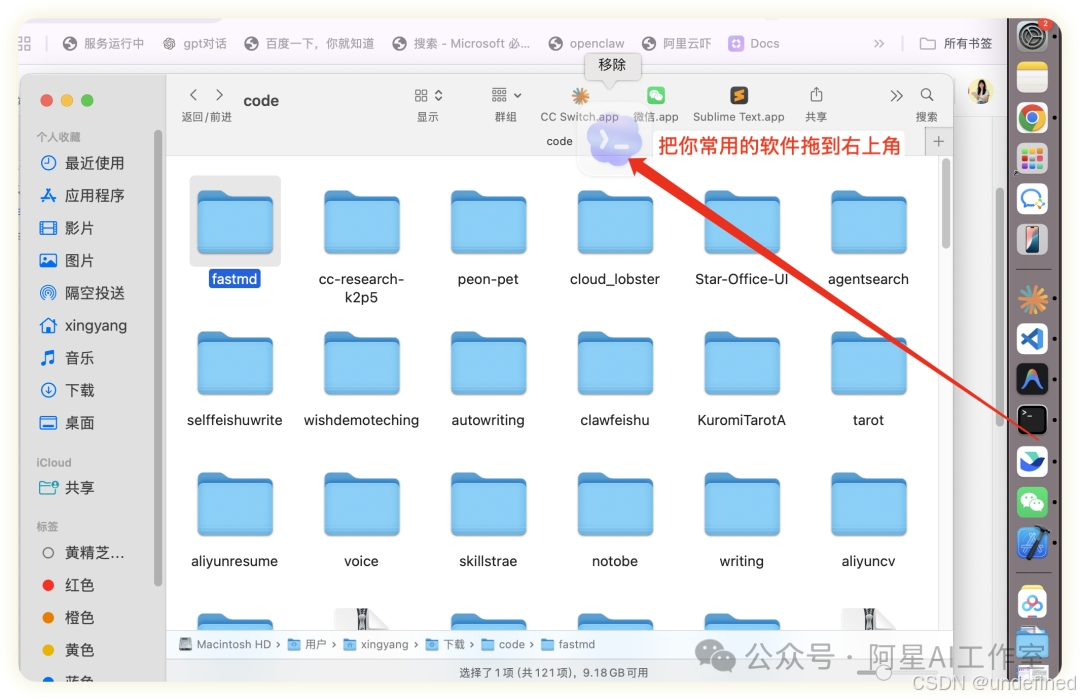Go back in Finder navigation
1080x700 pixels.
coord(194,95)
